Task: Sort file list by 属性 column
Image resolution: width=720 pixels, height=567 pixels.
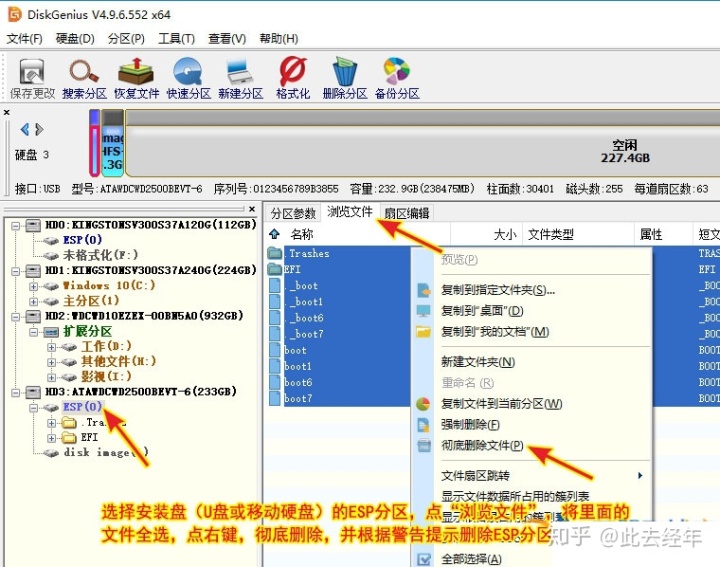Action: [651, 235]
